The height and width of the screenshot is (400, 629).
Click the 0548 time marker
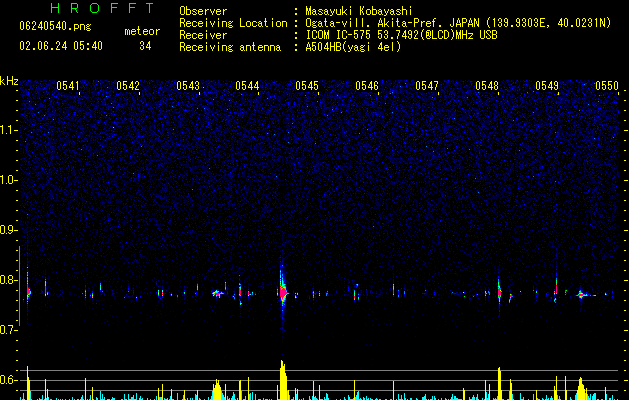(487, 86)
